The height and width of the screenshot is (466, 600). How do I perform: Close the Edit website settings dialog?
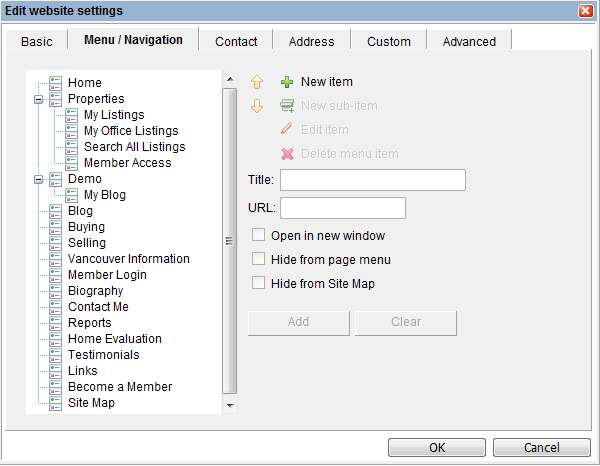point(585,10)
